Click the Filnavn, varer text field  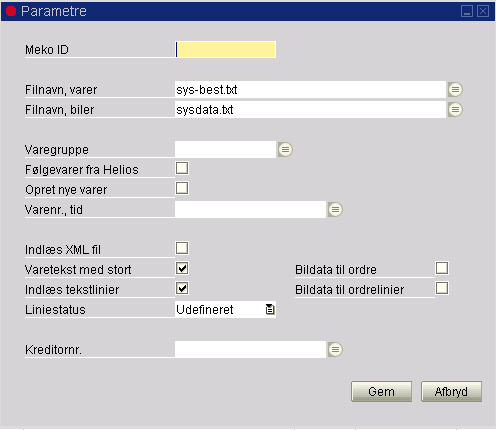coord(310,90)
